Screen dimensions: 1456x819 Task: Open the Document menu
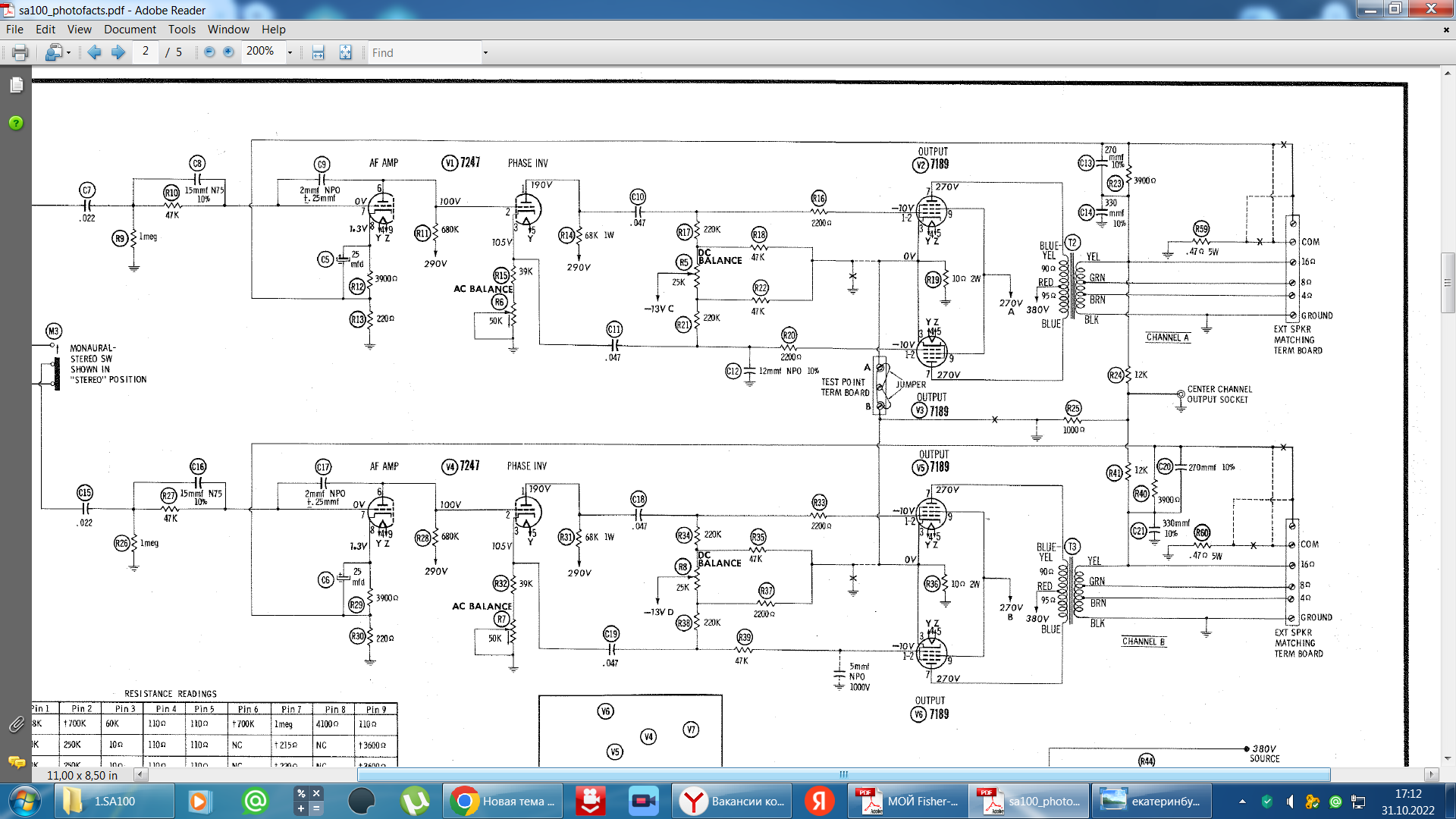tap(130, 30)
